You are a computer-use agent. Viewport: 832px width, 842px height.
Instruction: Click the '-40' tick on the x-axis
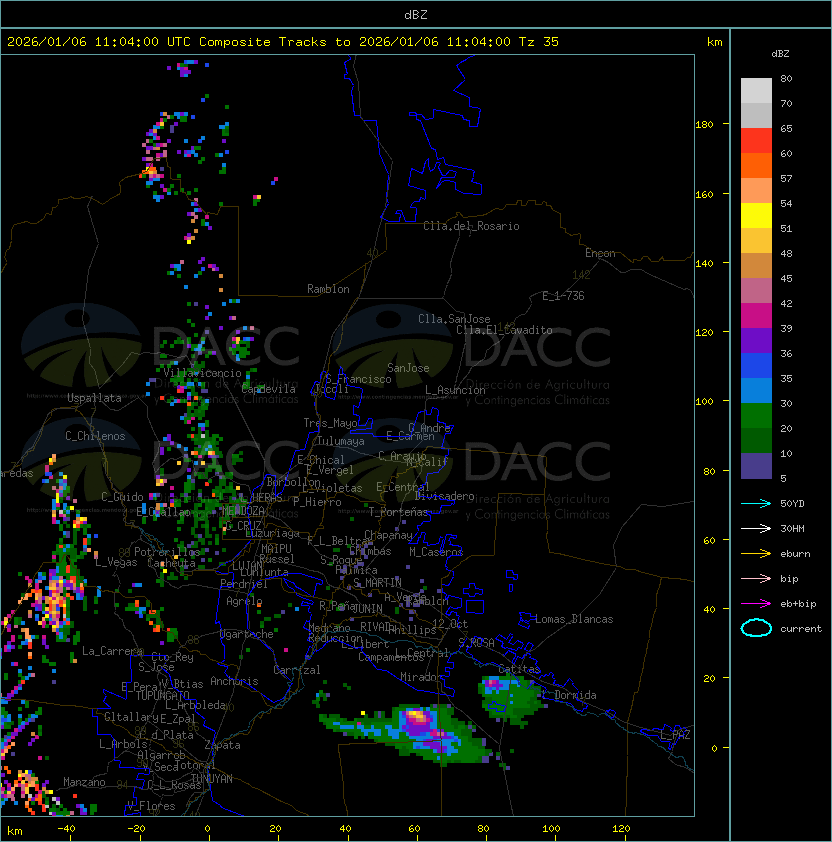[66, 828]
